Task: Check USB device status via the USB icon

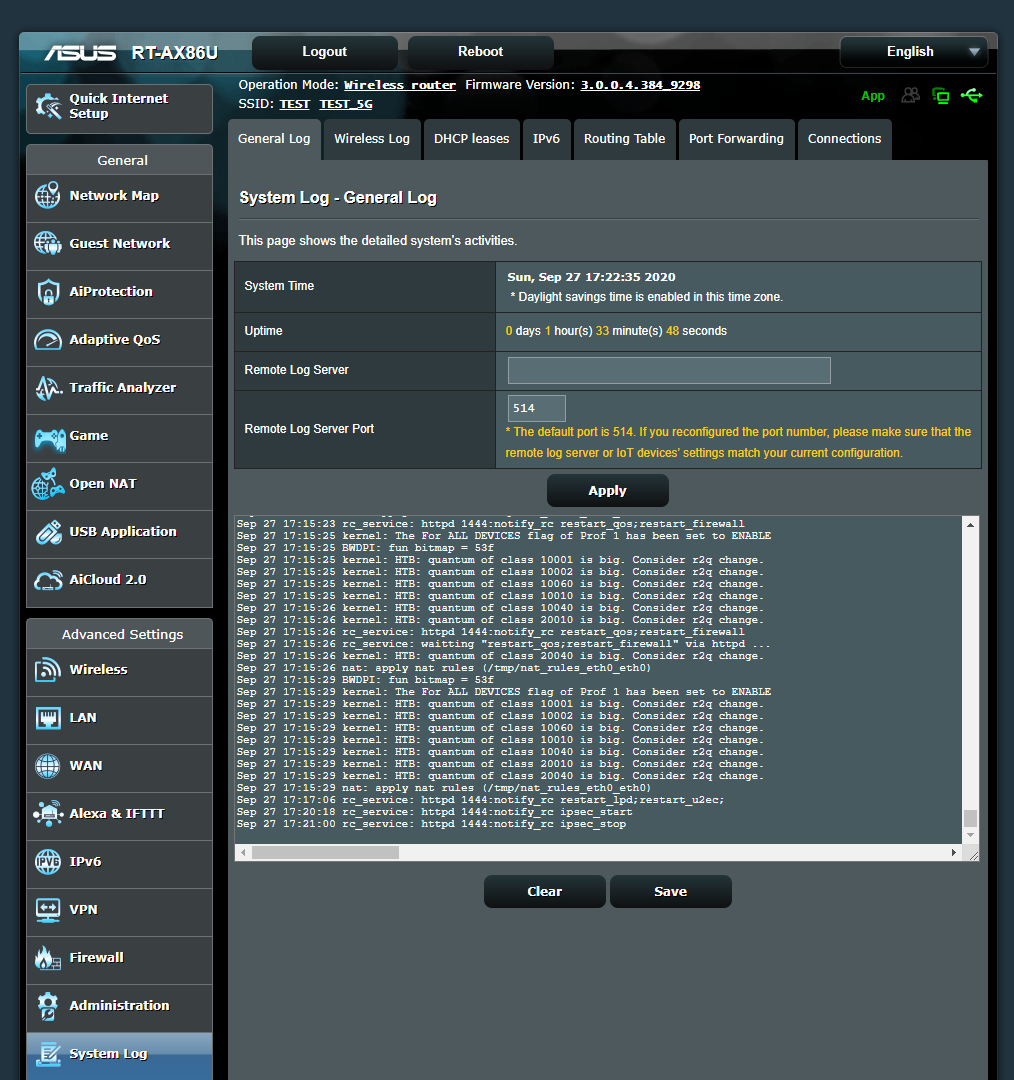Action: [x=971, y=95]
